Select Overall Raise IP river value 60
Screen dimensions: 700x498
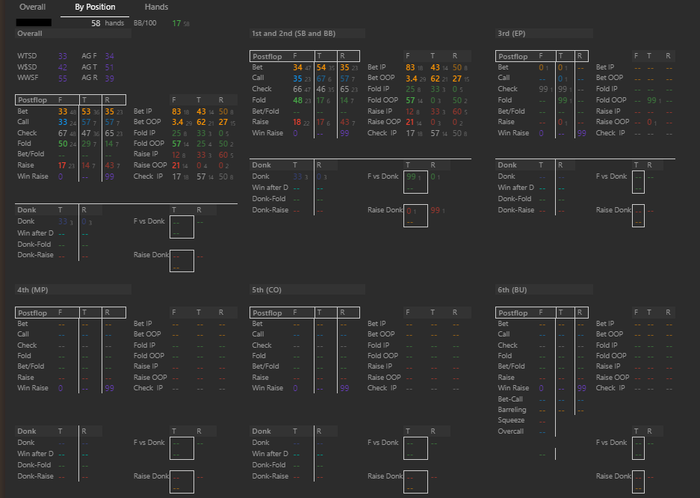(221, 154)
